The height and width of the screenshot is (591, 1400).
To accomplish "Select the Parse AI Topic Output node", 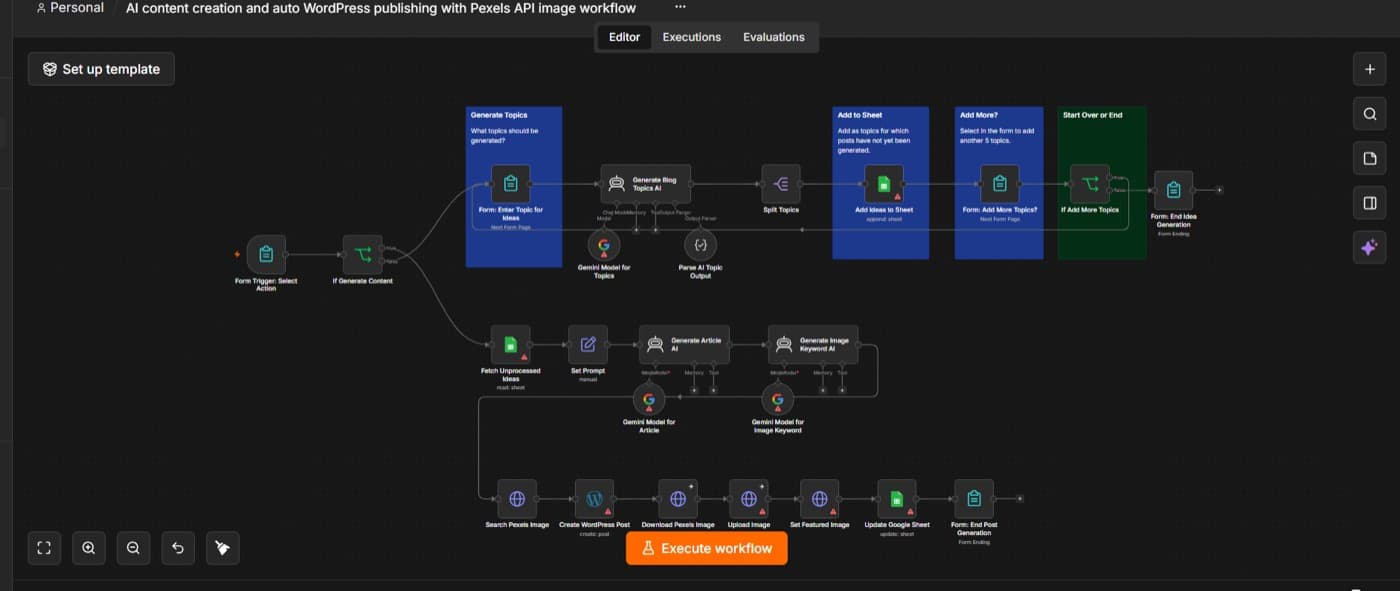I will point(700,245).
